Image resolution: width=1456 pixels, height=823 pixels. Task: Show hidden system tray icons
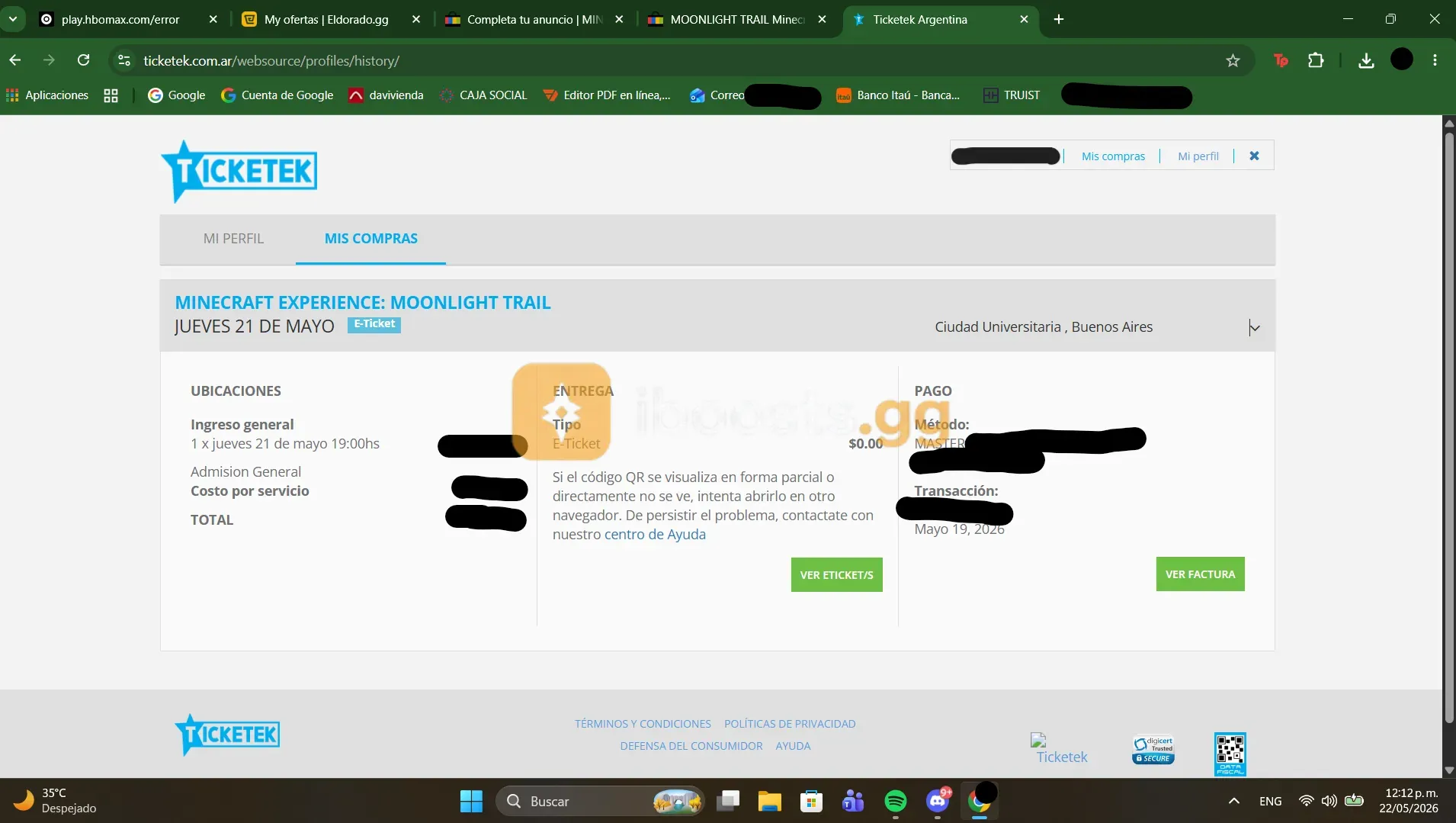(x=1234, y=801)
